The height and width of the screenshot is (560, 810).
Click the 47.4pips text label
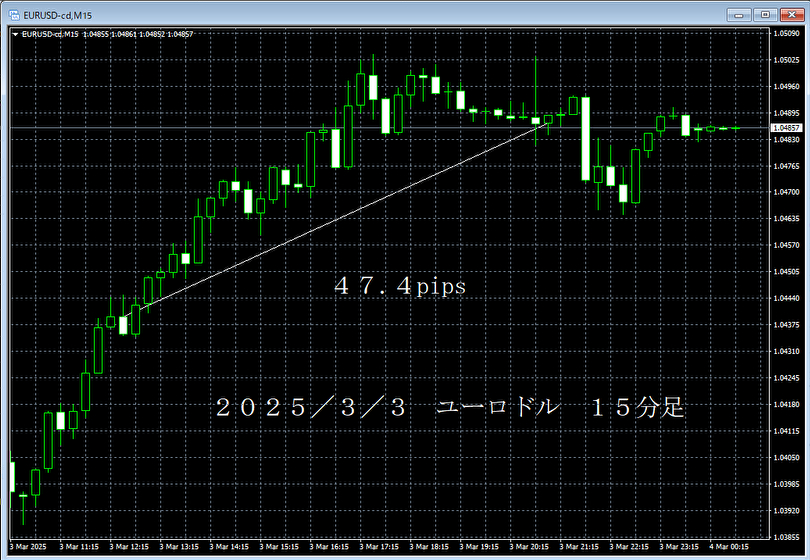pyautogui.click(x=400, y=286)
